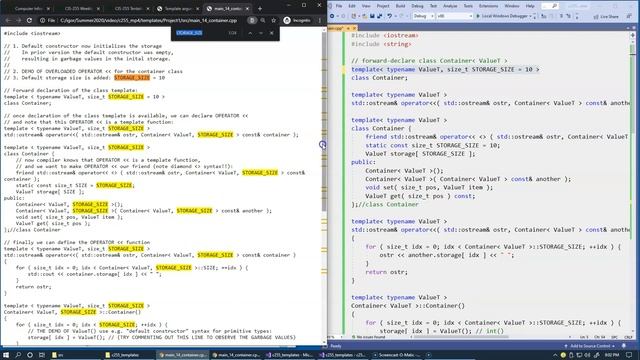Viewport: 640px width, 360px height.
Task: Click the Visual Studio horizontal scrollbar
Action: 460,337
